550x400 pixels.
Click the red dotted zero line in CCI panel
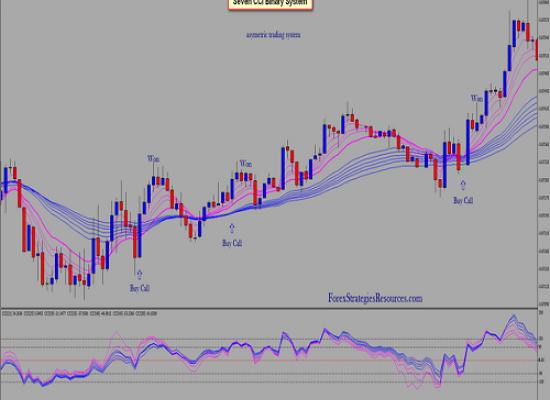(x=269, y=360)
